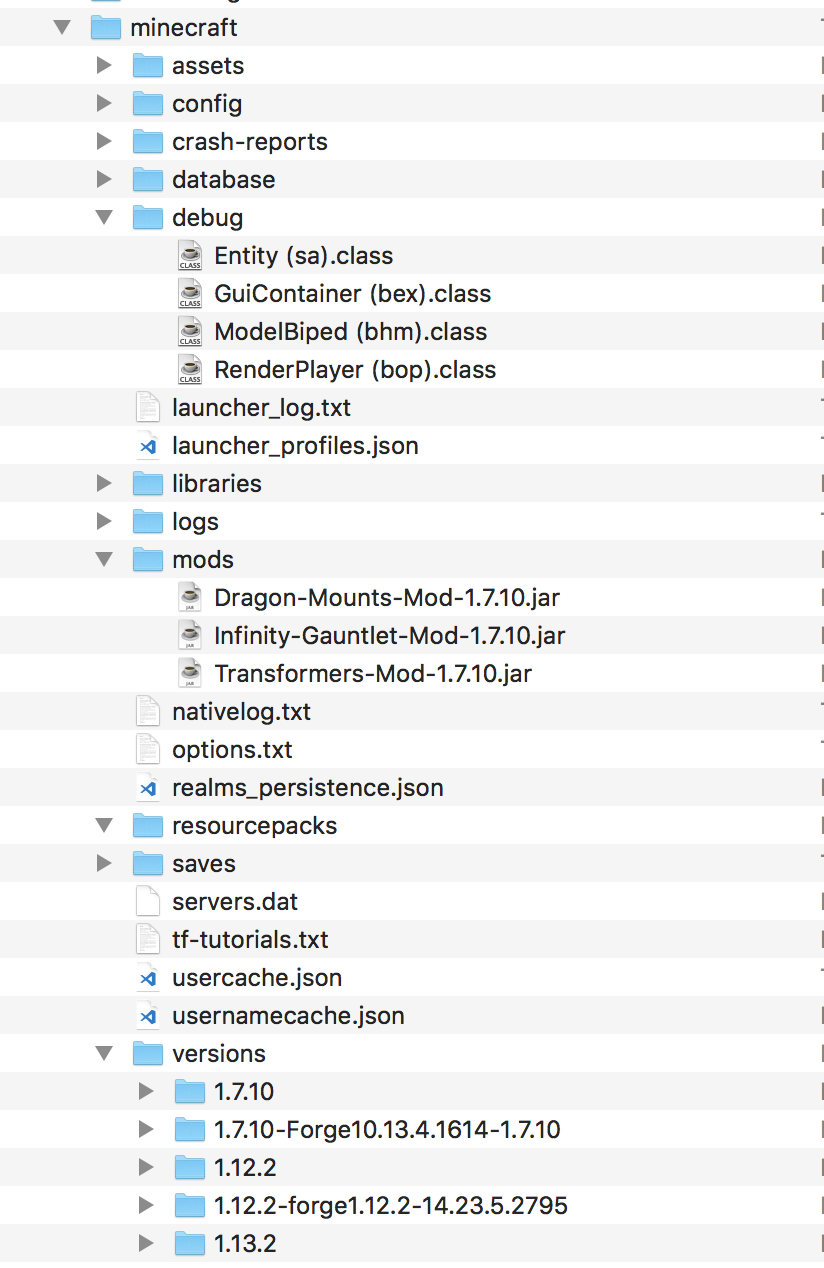Click the Infinity-Gauntlet-Mod jar file icon

pyautogui.click(x=190, y=635)
